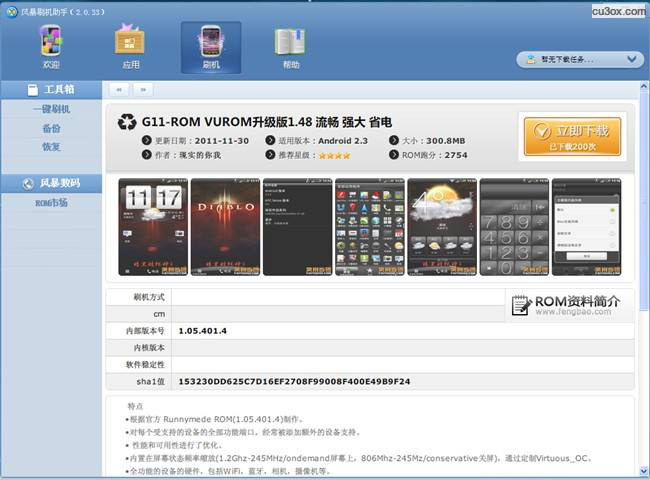
Task: Select 一键刷机 in the sidebar
Action: [x=51, y=110]
